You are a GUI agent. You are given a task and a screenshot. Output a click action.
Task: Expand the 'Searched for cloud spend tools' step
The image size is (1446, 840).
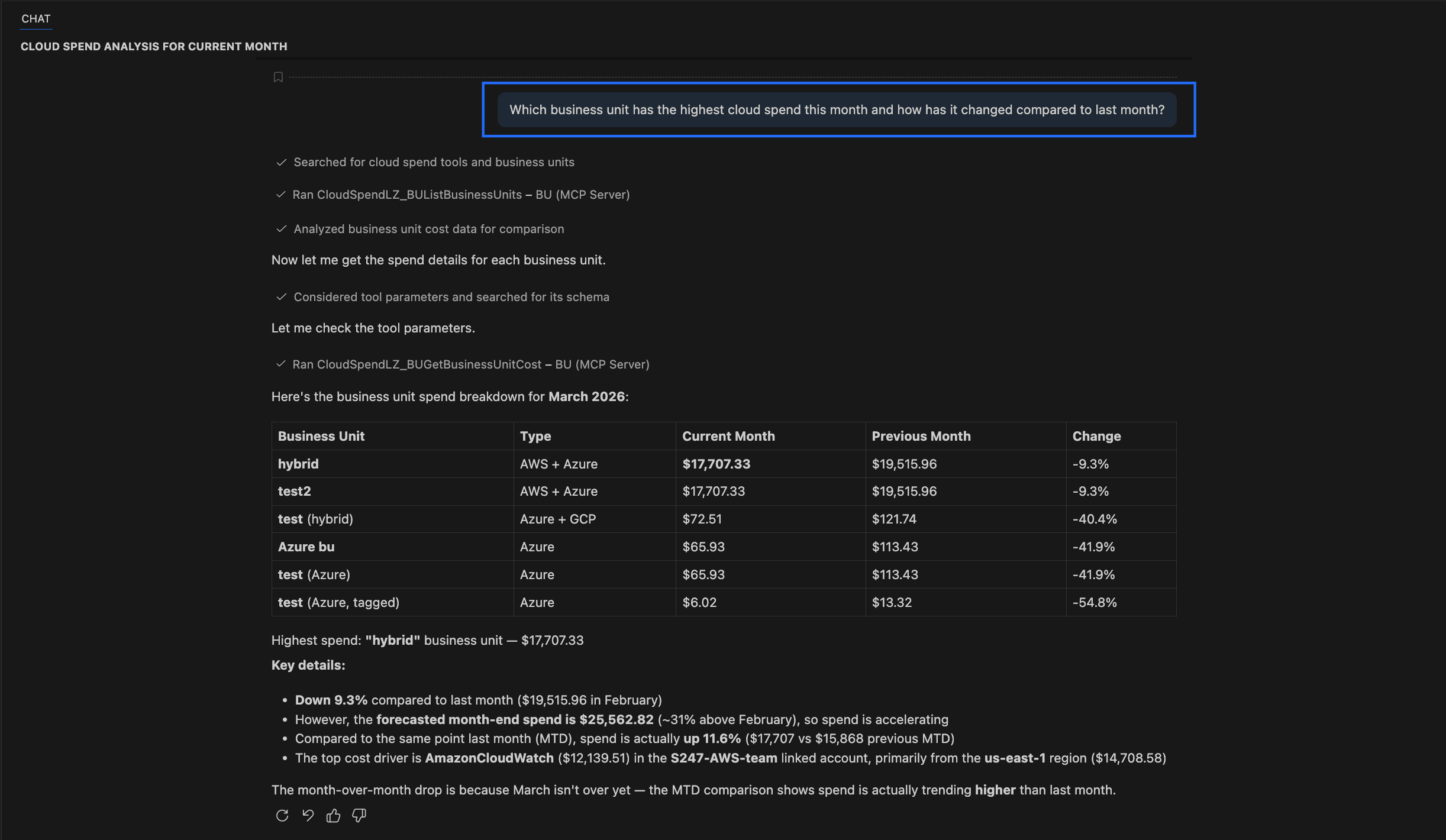click(434, 161)
